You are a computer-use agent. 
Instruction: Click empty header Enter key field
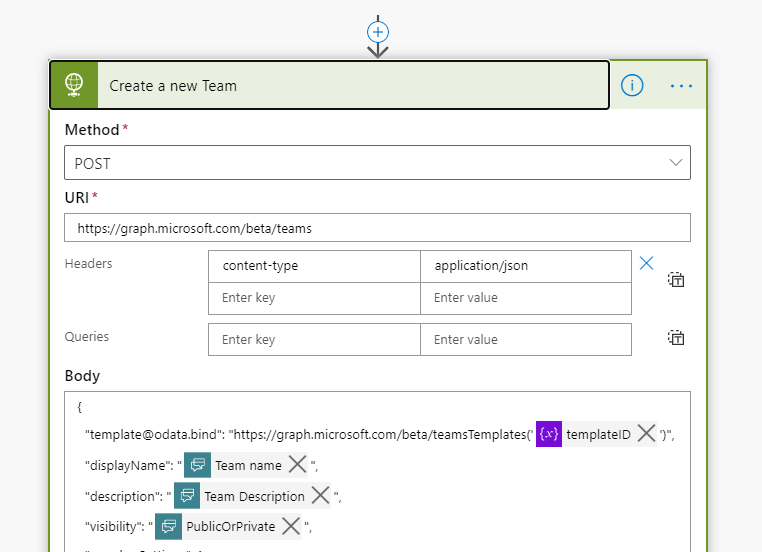(314, 298)
